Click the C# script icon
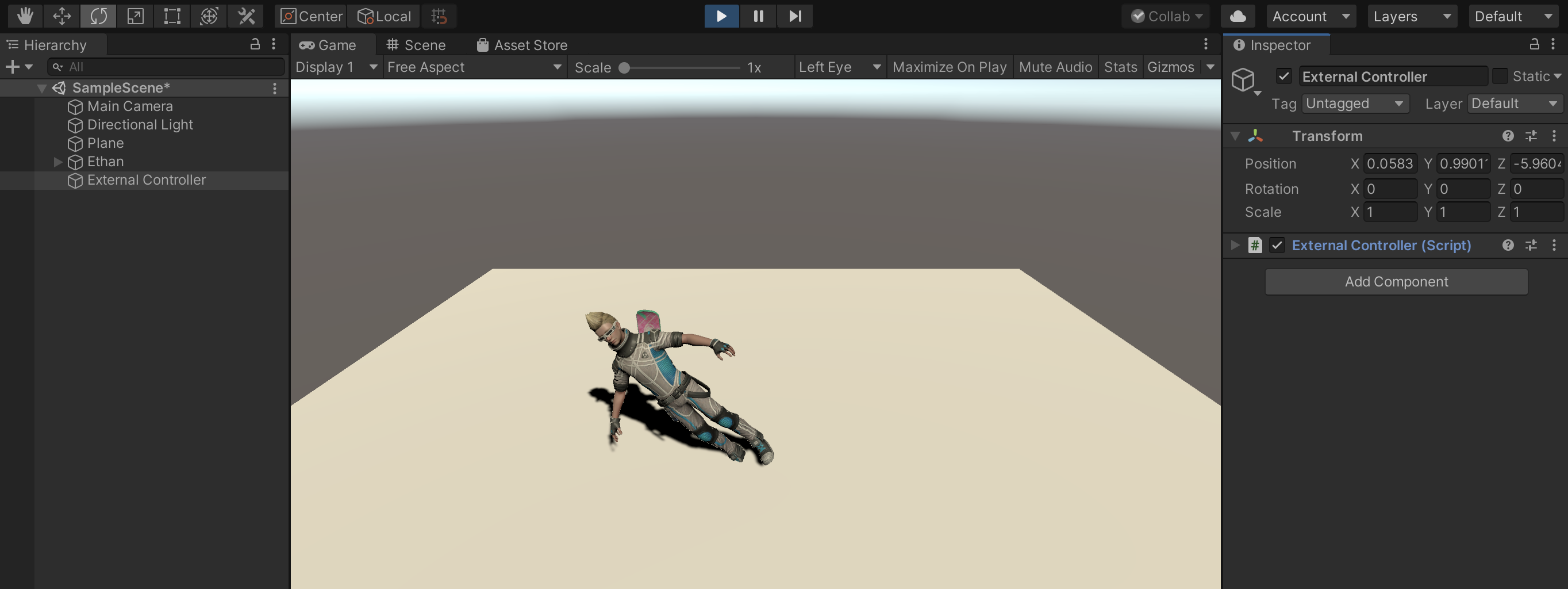1568x589 pixels. click(1255, 245)
